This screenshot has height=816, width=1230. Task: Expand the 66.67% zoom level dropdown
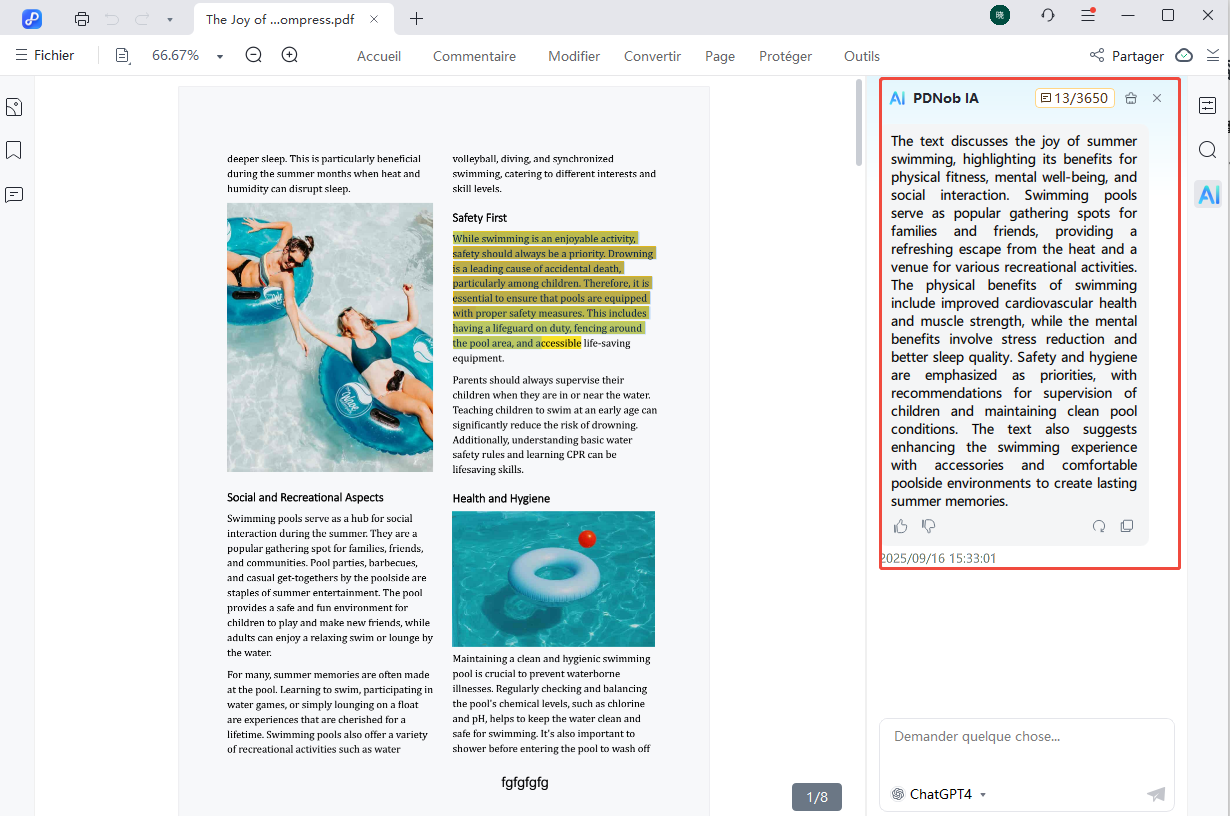(220, 56)
